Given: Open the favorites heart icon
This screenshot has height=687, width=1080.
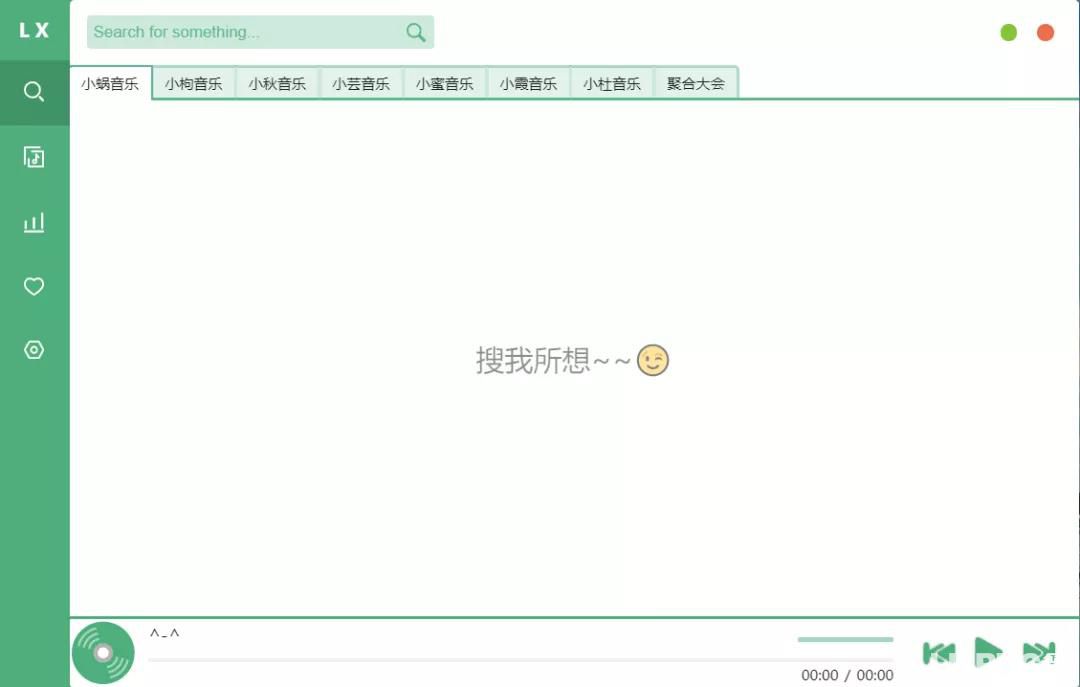Looking at the screenshot, I should pyautogui.click(x=34, y=286).
